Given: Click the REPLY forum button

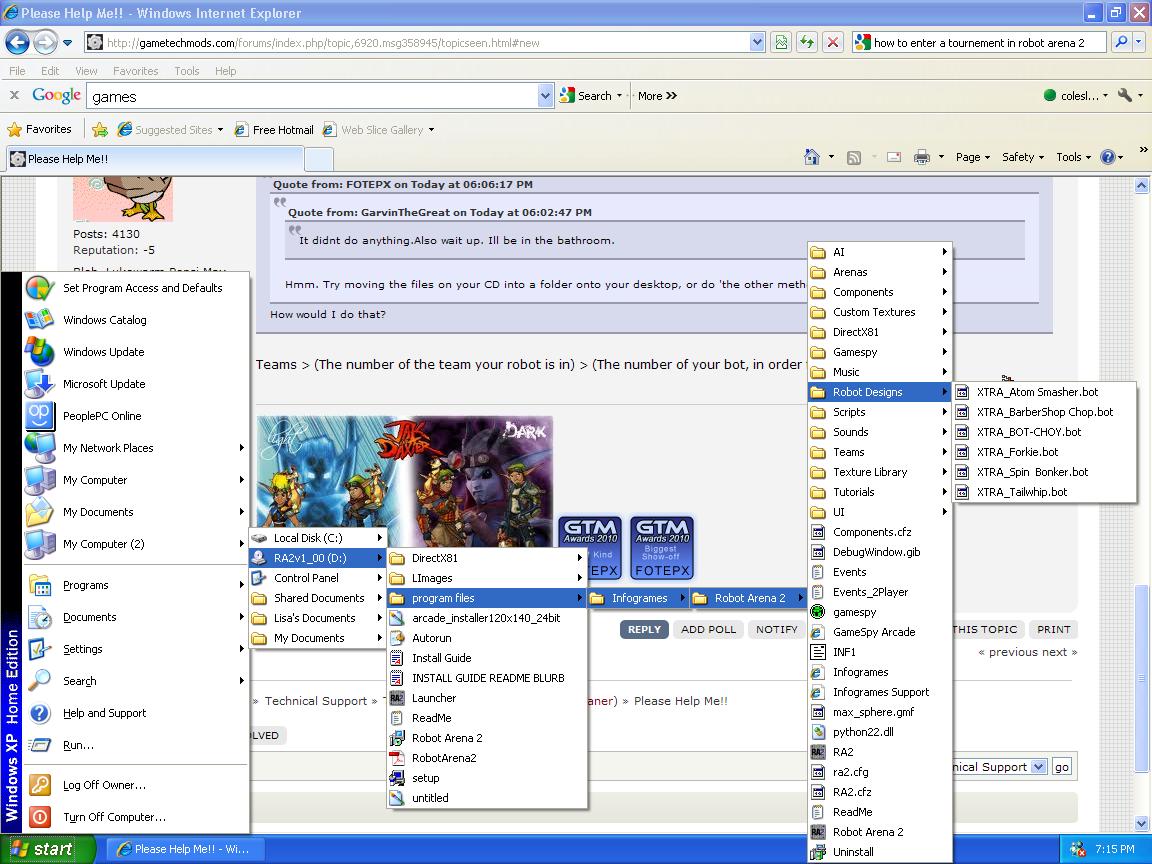Looking at the screenshot, I should (x=644, y=630).
